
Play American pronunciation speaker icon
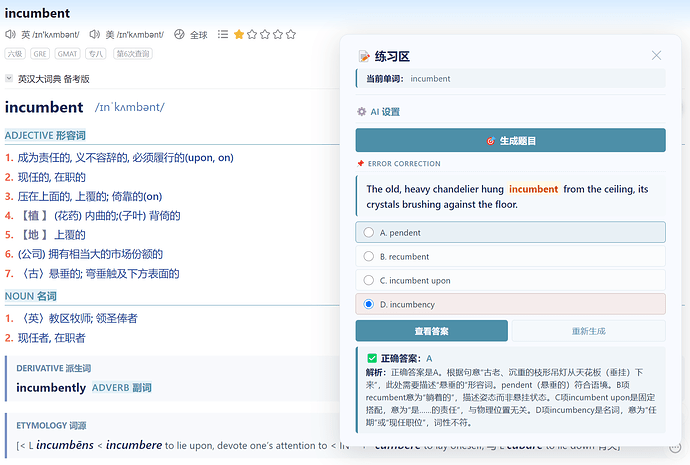click(95, 34)
